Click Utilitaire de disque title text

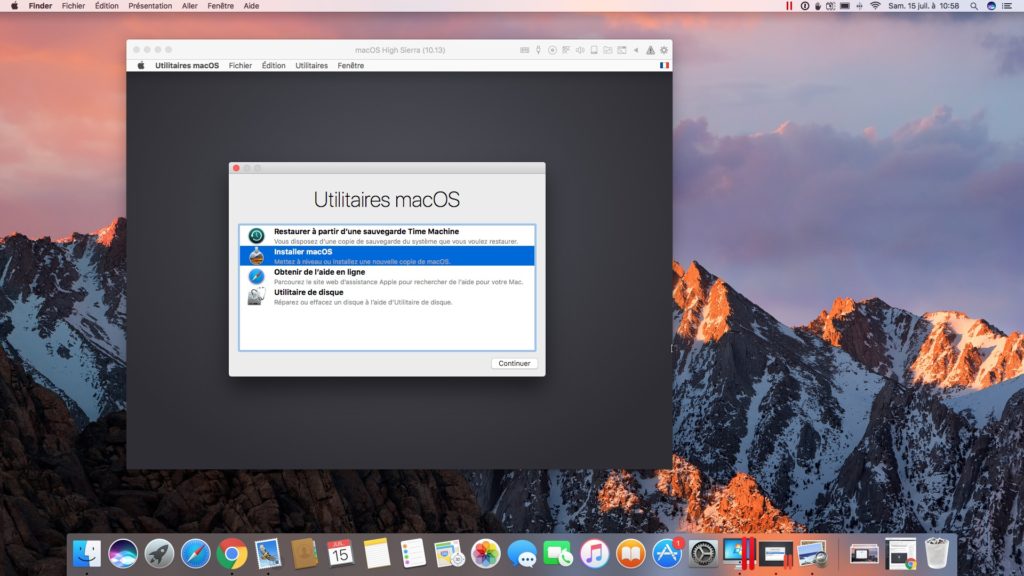[x=308, y=292]
